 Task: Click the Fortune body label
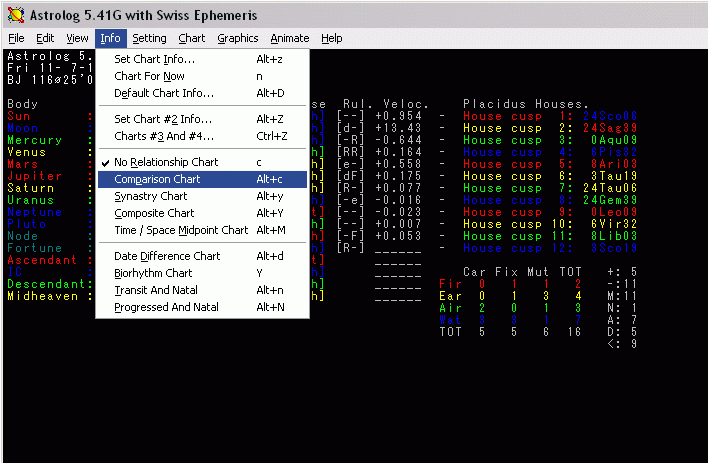34,248
